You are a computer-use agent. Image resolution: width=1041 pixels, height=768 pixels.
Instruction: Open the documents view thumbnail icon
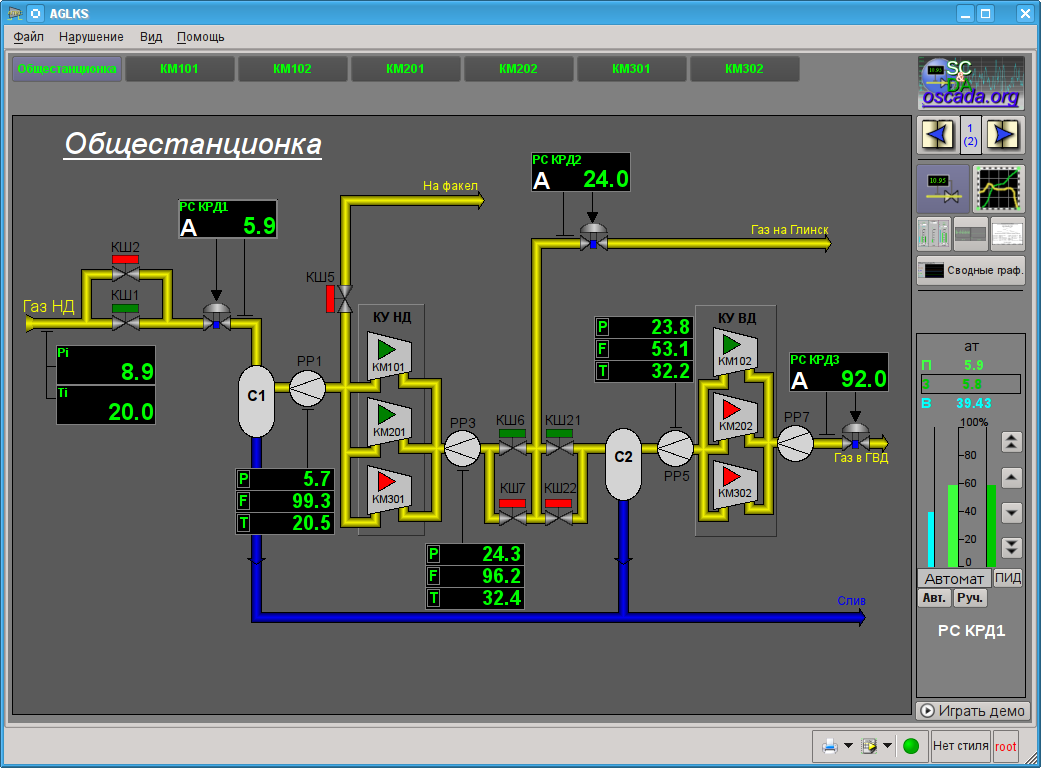1008,234
